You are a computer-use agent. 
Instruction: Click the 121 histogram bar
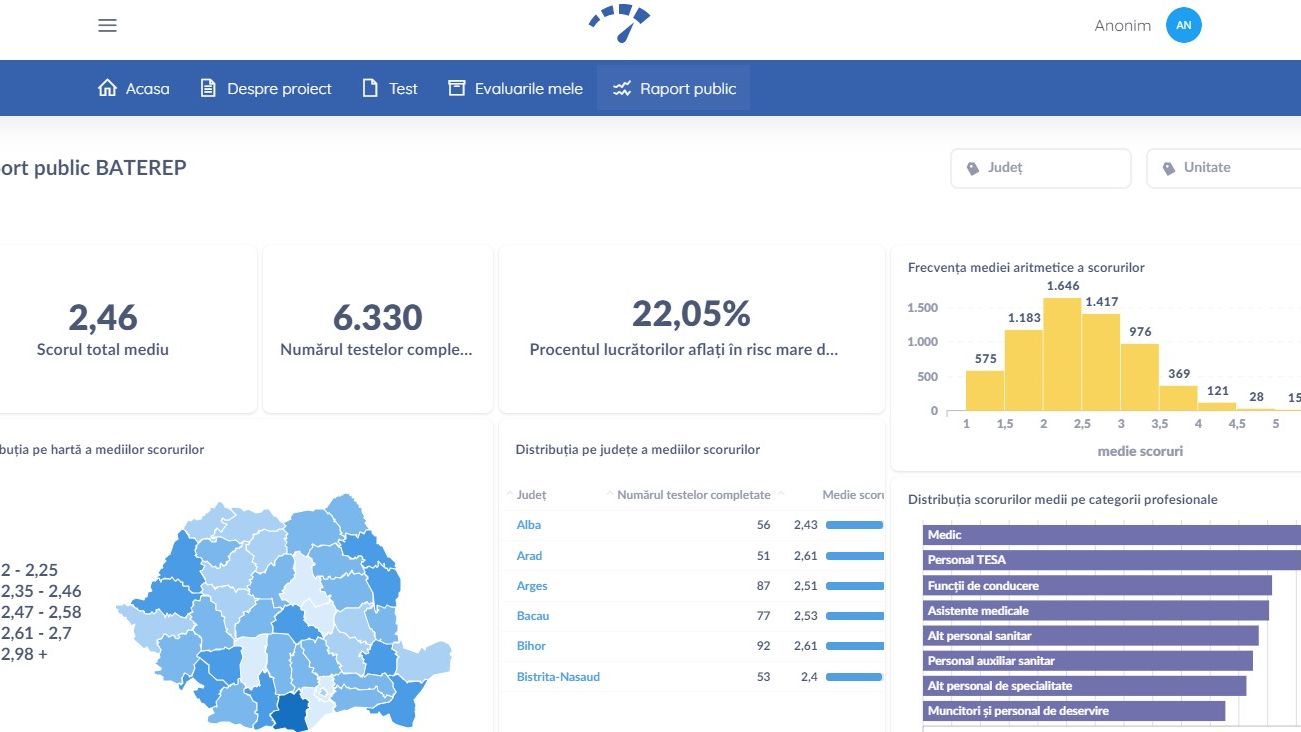[x=1218, y=406]
